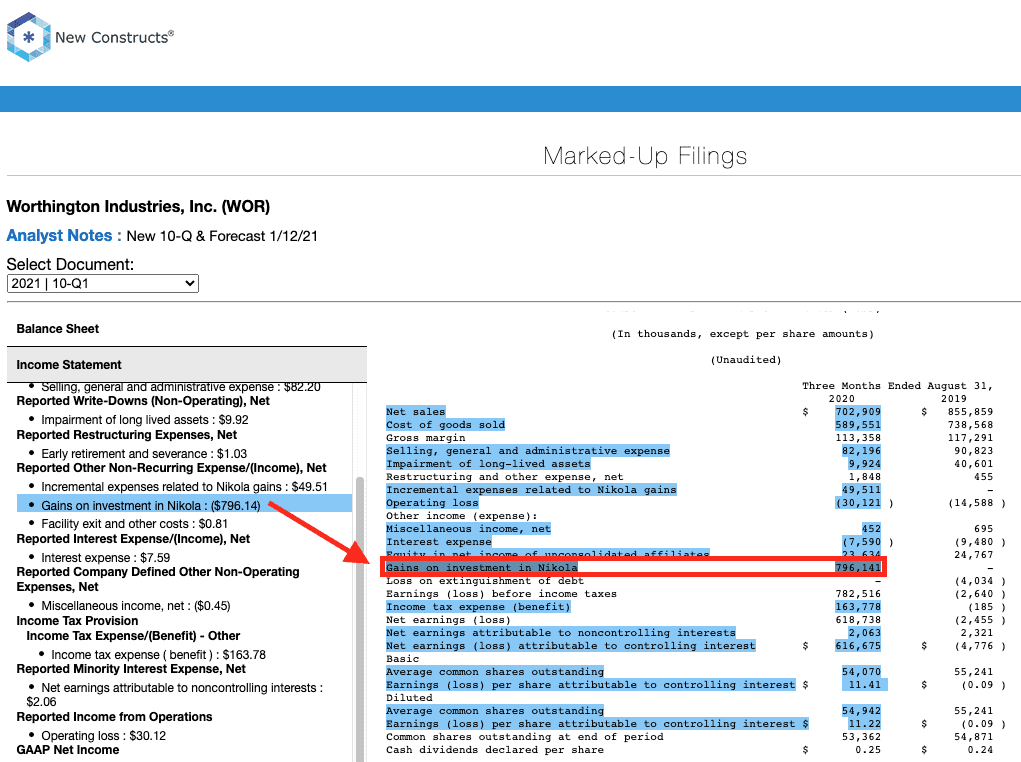Select Impairment of long lived assets : $9.92
Viewport: 1021px width, 762px height.
tap(145, 420)
